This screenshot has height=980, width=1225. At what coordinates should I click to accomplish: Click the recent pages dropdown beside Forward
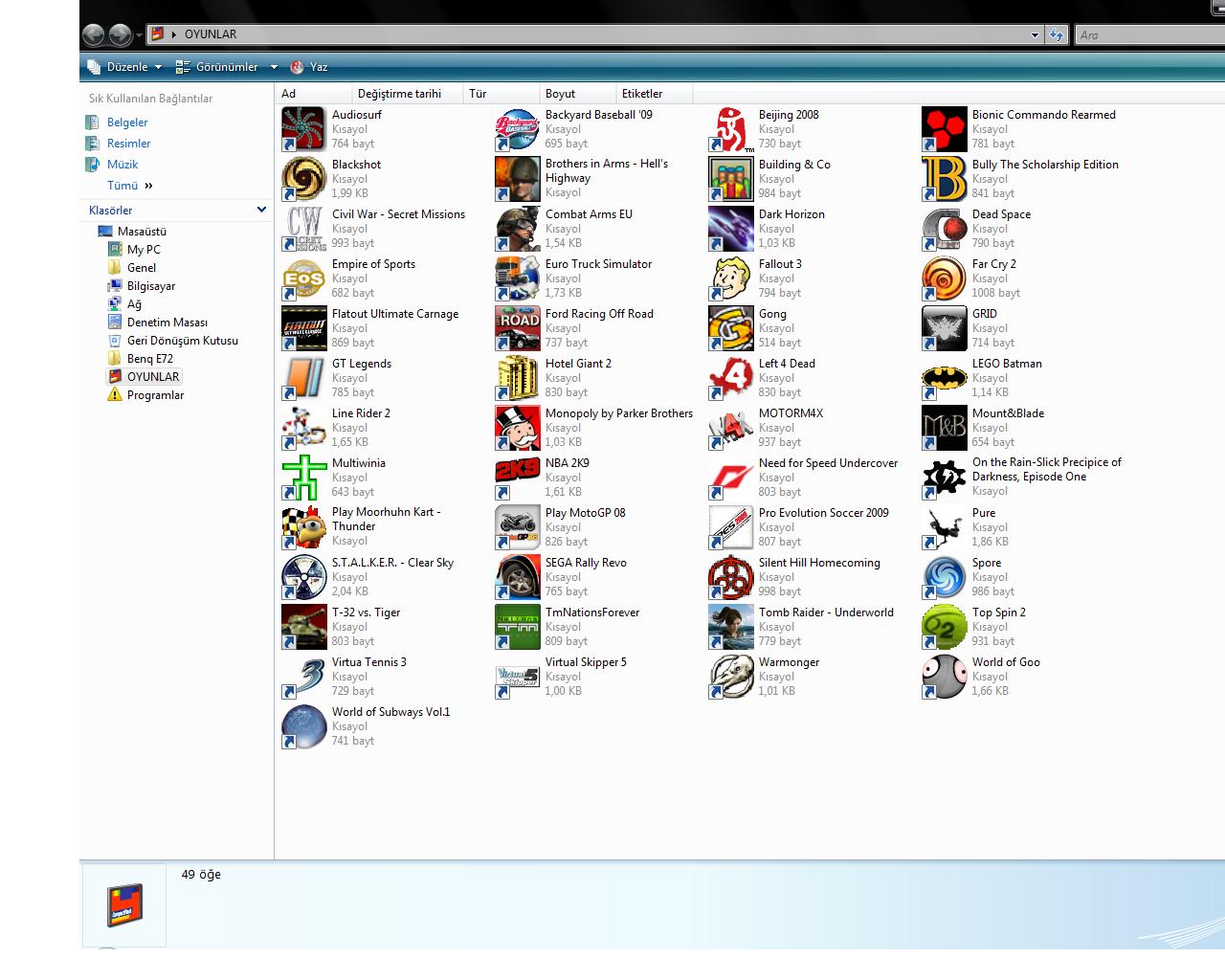139,34
